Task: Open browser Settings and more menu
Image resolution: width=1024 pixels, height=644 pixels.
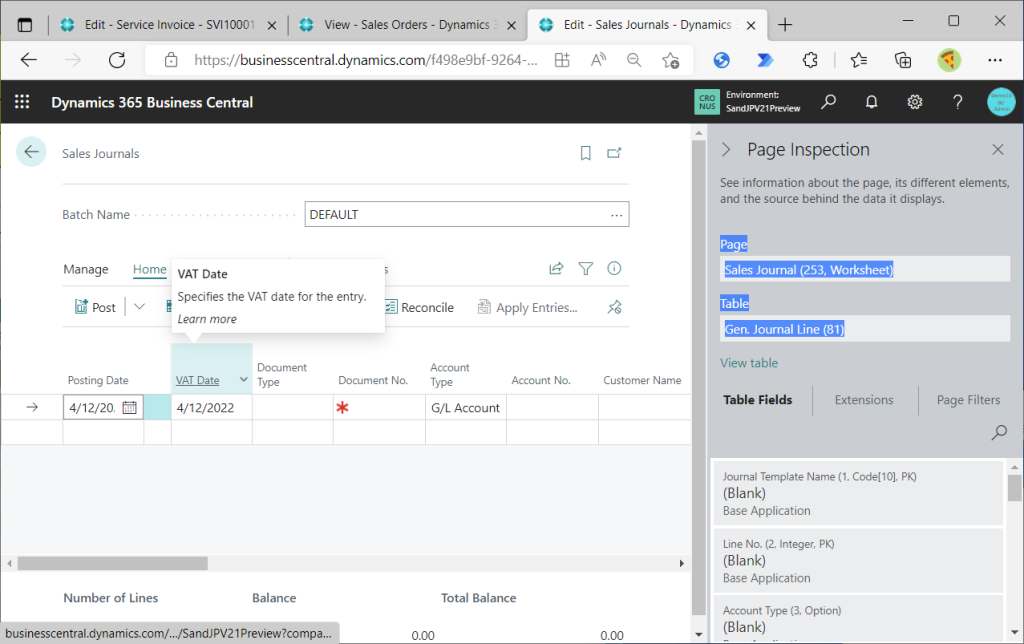Action: [x=995, y=60]
